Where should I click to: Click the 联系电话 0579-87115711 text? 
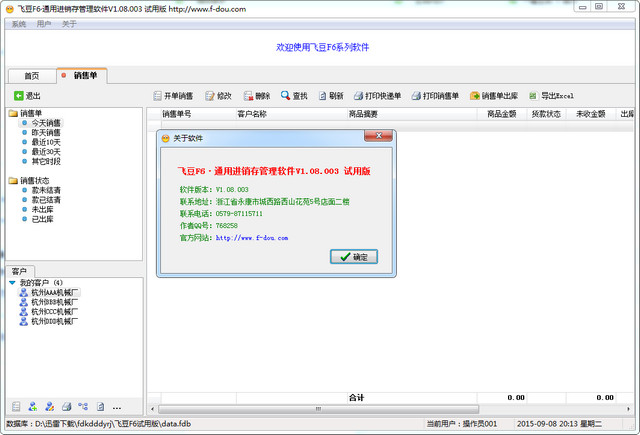pyautogui.click(x=221, y=214)
